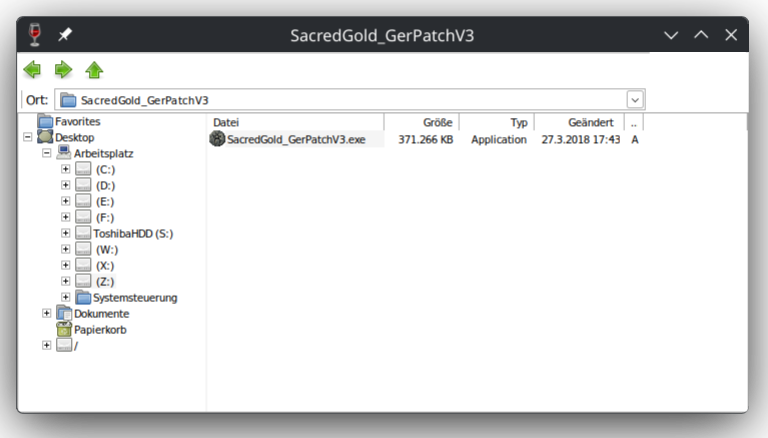Click the Arbeitsplatz computer icon
Image resolution: width=768 pixels, height=438 pixels.
pyautogui.click(x=64, y=153)
